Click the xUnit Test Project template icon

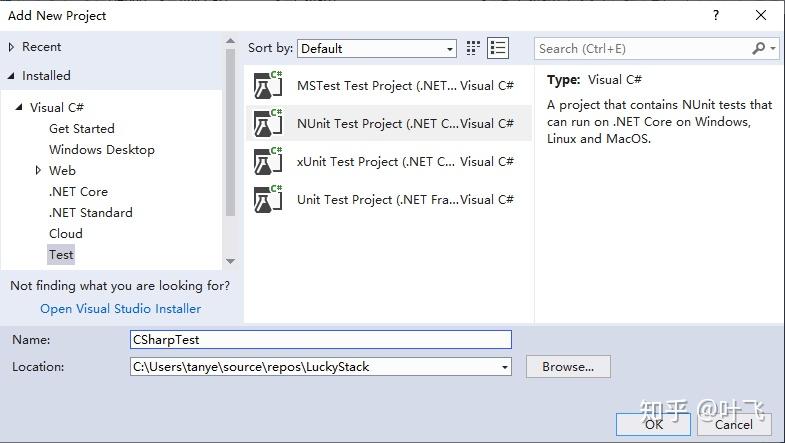pyautogui.click(x=268, y=162)
